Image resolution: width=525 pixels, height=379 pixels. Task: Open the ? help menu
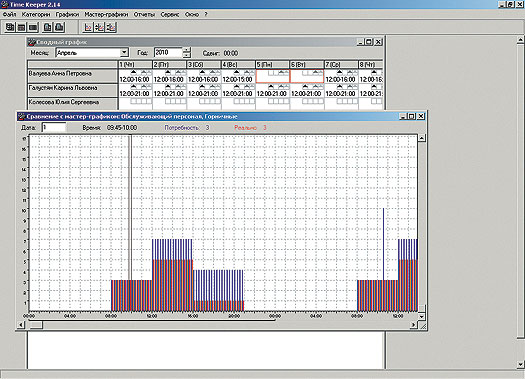[x=206, y=14]
